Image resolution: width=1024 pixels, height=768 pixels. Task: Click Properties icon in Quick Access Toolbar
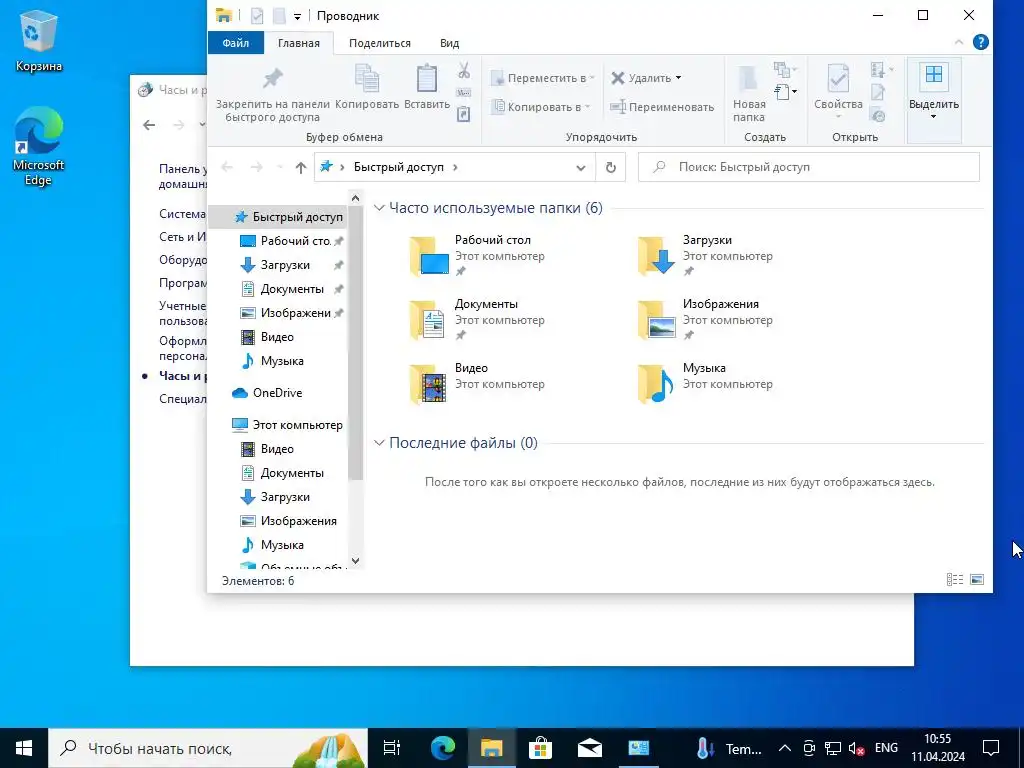coord(257,16)
